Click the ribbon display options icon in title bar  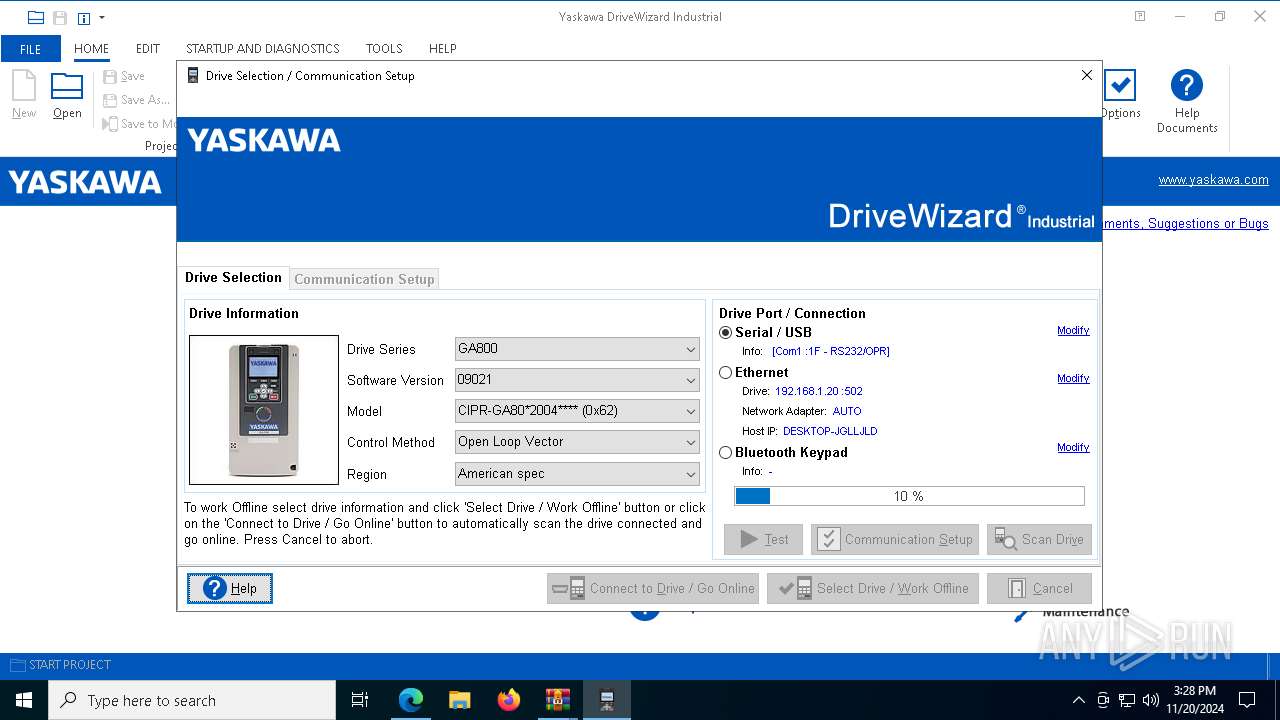point(1140,17)
